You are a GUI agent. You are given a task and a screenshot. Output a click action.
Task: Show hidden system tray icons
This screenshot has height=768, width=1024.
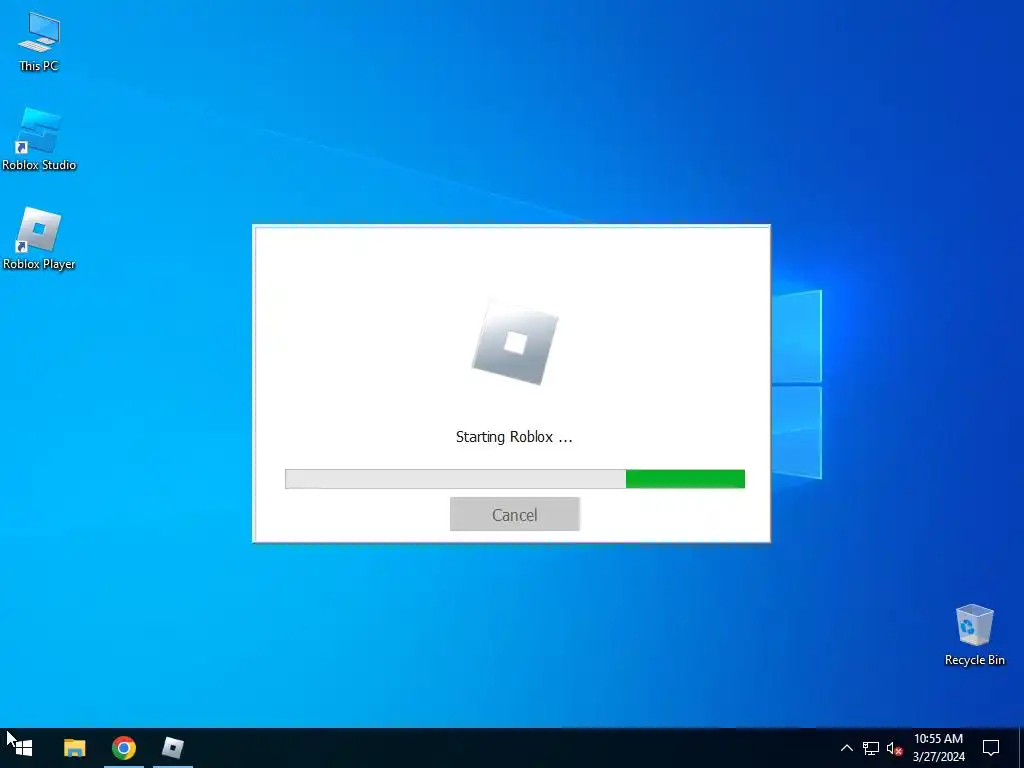[x=846, y=748]
